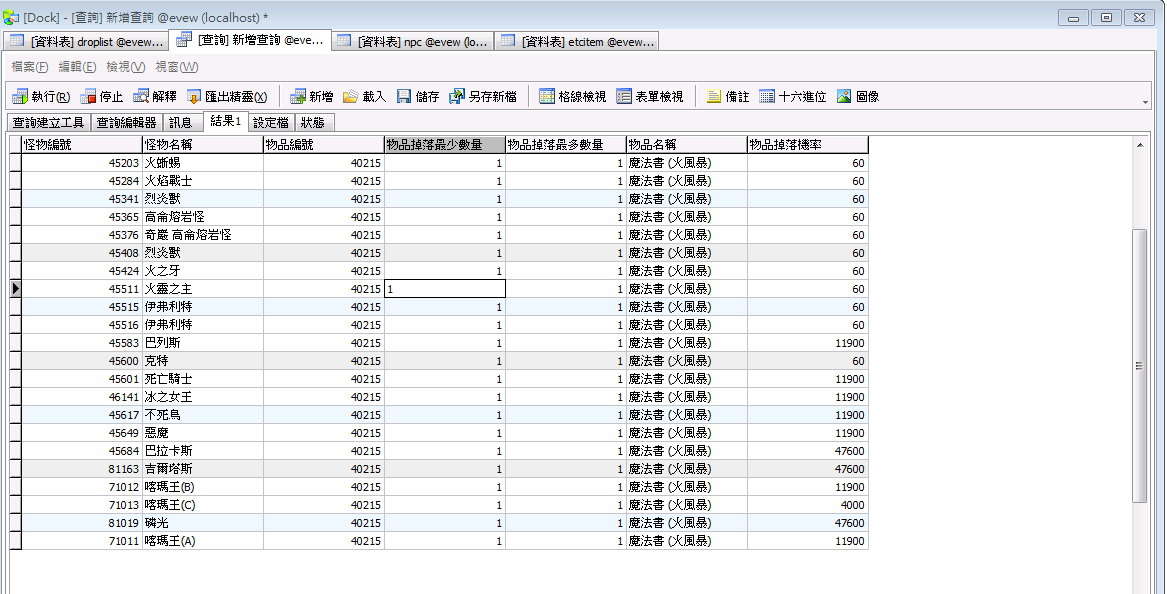Select the name cell 磷光

202,523
